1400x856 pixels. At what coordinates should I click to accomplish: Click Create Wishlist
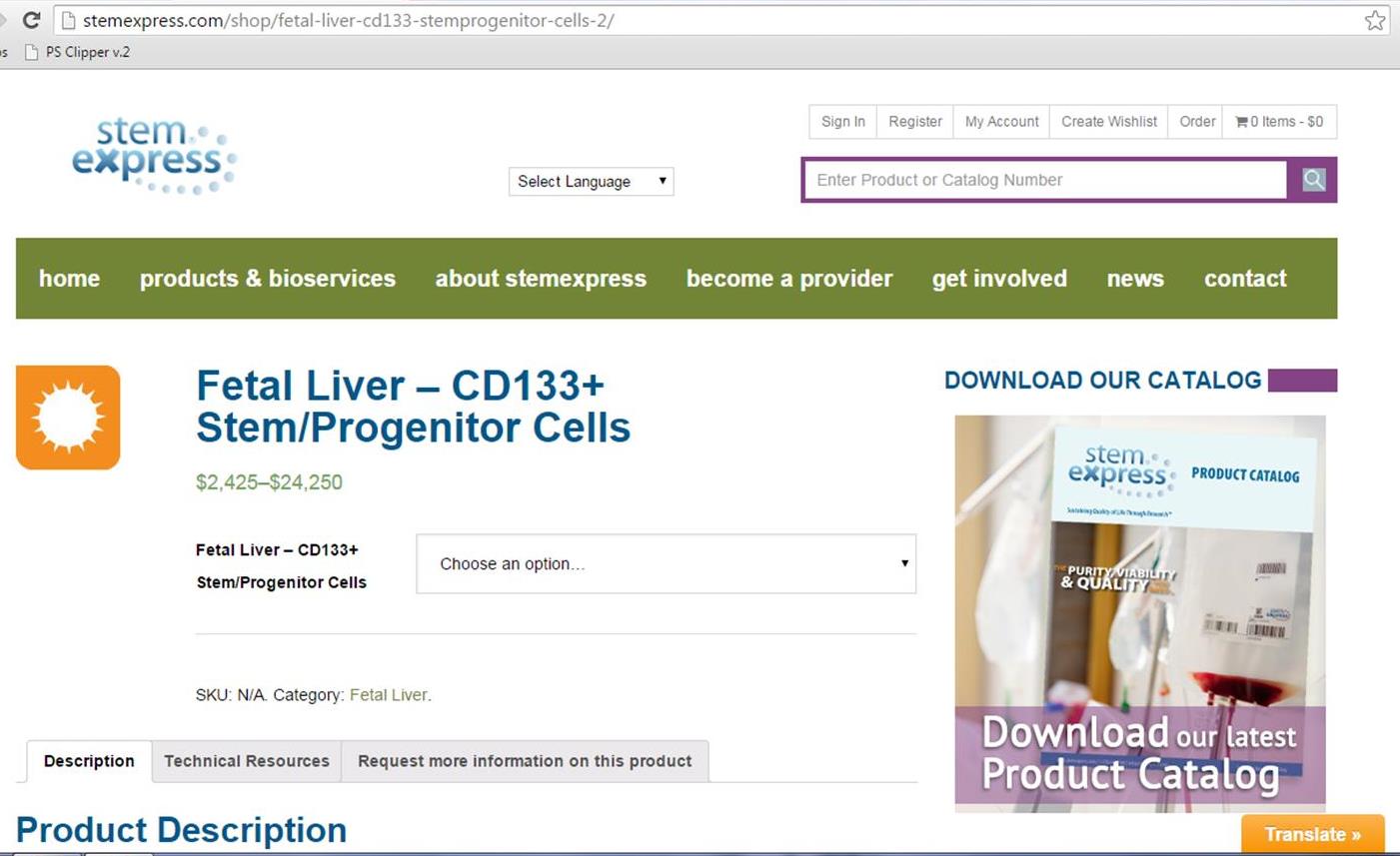click(1109, 122)
